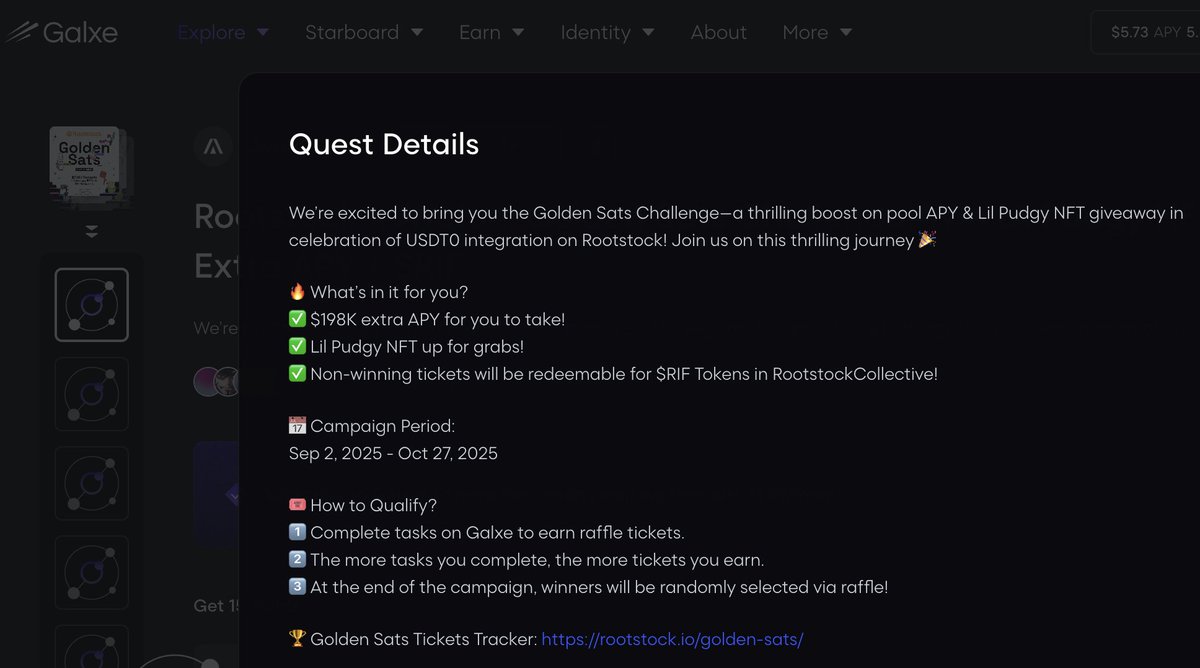Viewport: 1200px width, 668px height.
Task: Click the round space logo badge above title
Action: [x=213, y=148]
